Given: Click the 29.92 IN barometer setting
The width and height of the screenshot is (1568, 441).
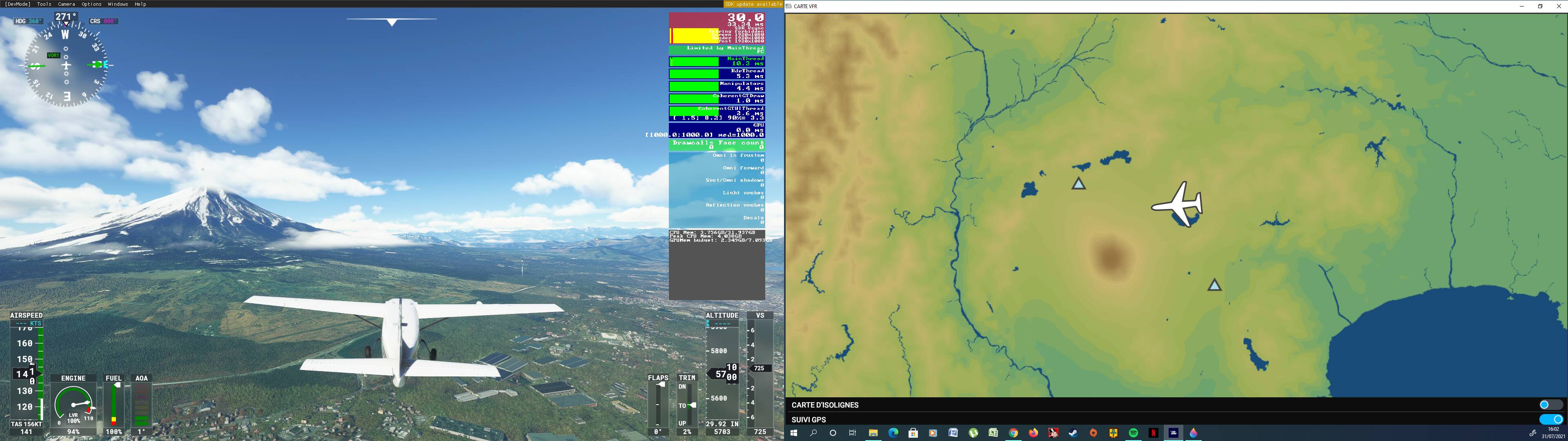Looking at the screenshot, I should [722, 424].
